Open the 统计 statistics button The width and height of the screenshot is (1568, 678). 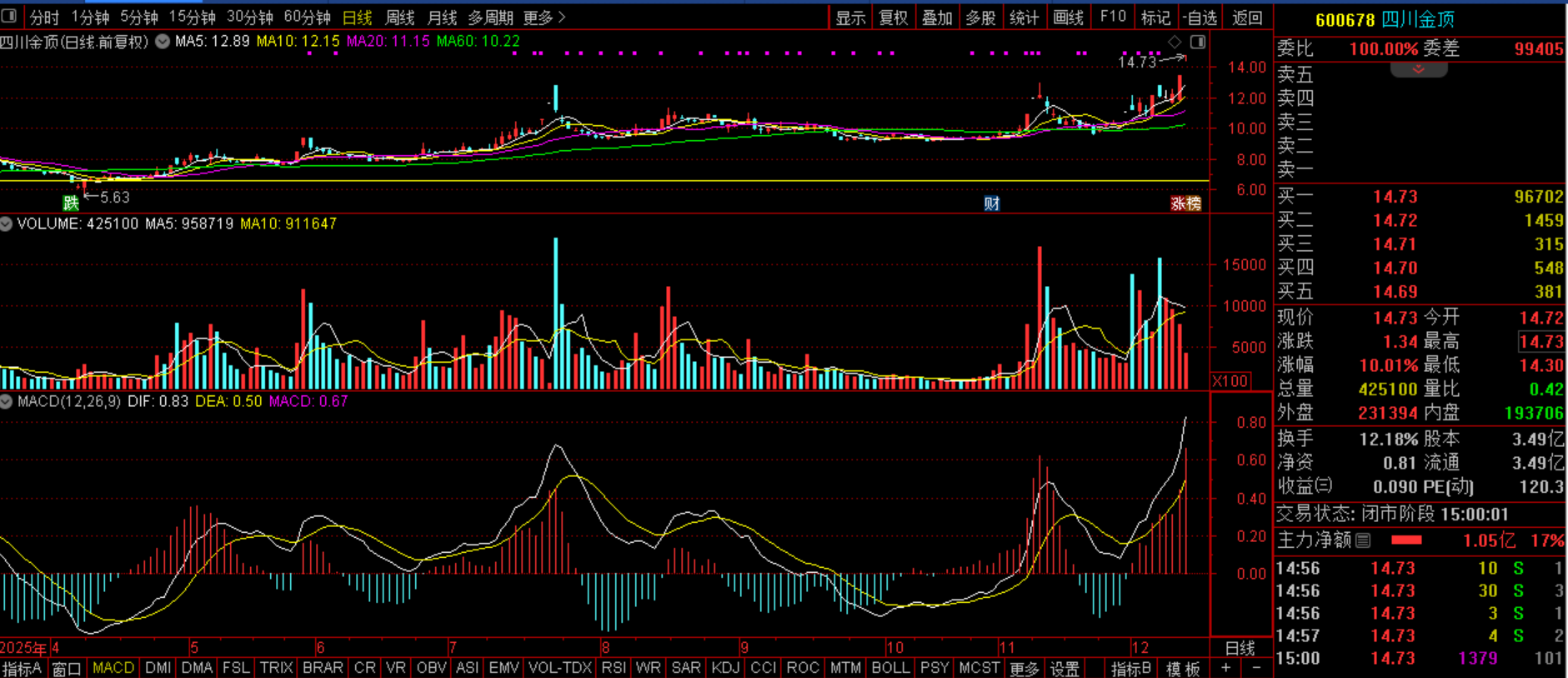coord(1023,18)
